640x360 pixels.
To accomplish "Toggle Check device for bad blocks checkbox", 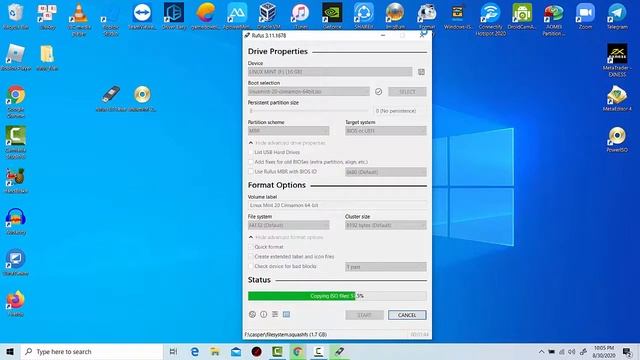I will click(251, 267).
